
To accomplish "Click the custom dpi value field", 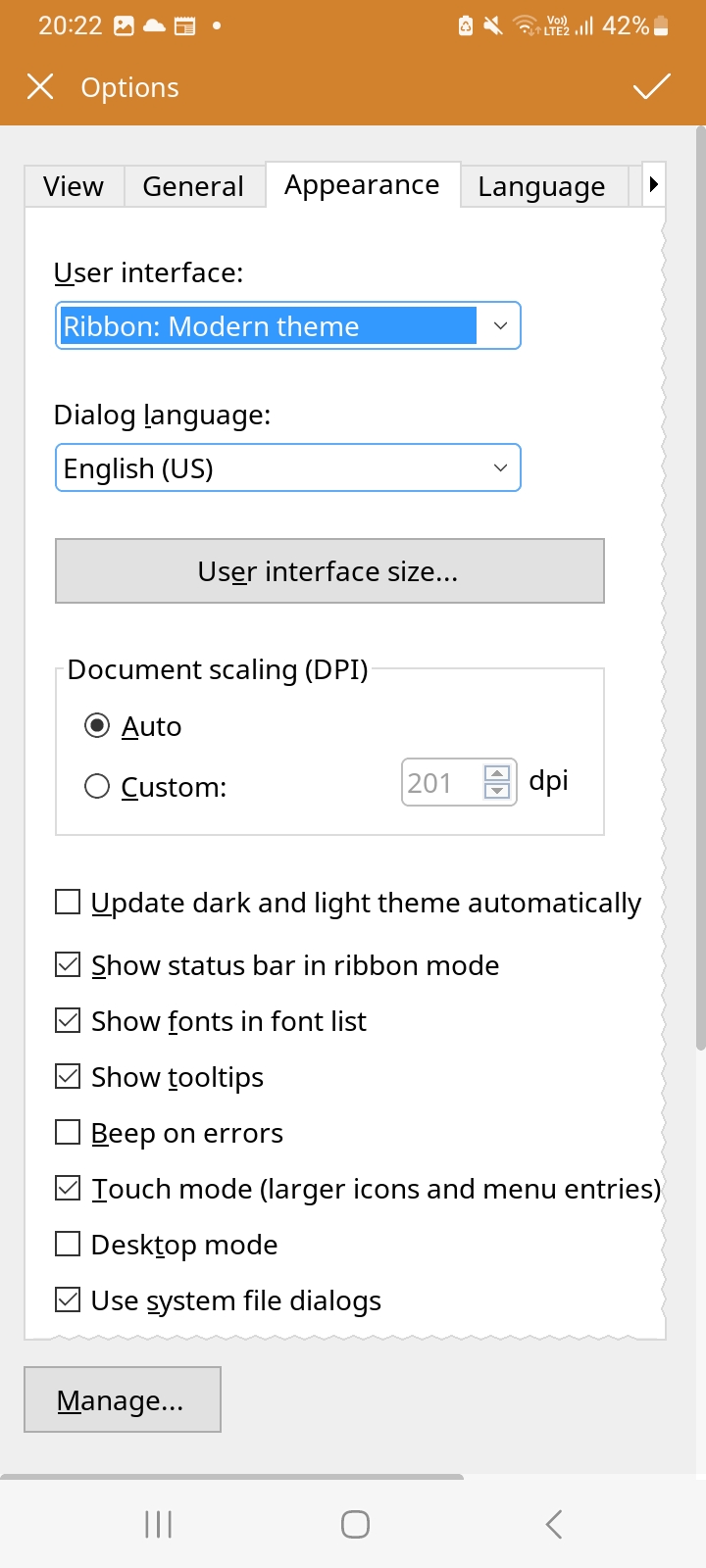I will [x=442, y=782].
